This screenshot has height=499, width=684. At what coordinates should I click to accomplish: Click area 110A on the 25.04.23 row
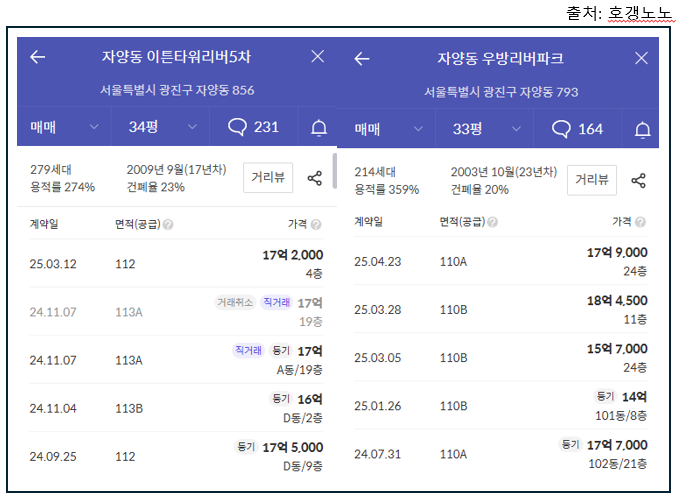pos(453,262)
